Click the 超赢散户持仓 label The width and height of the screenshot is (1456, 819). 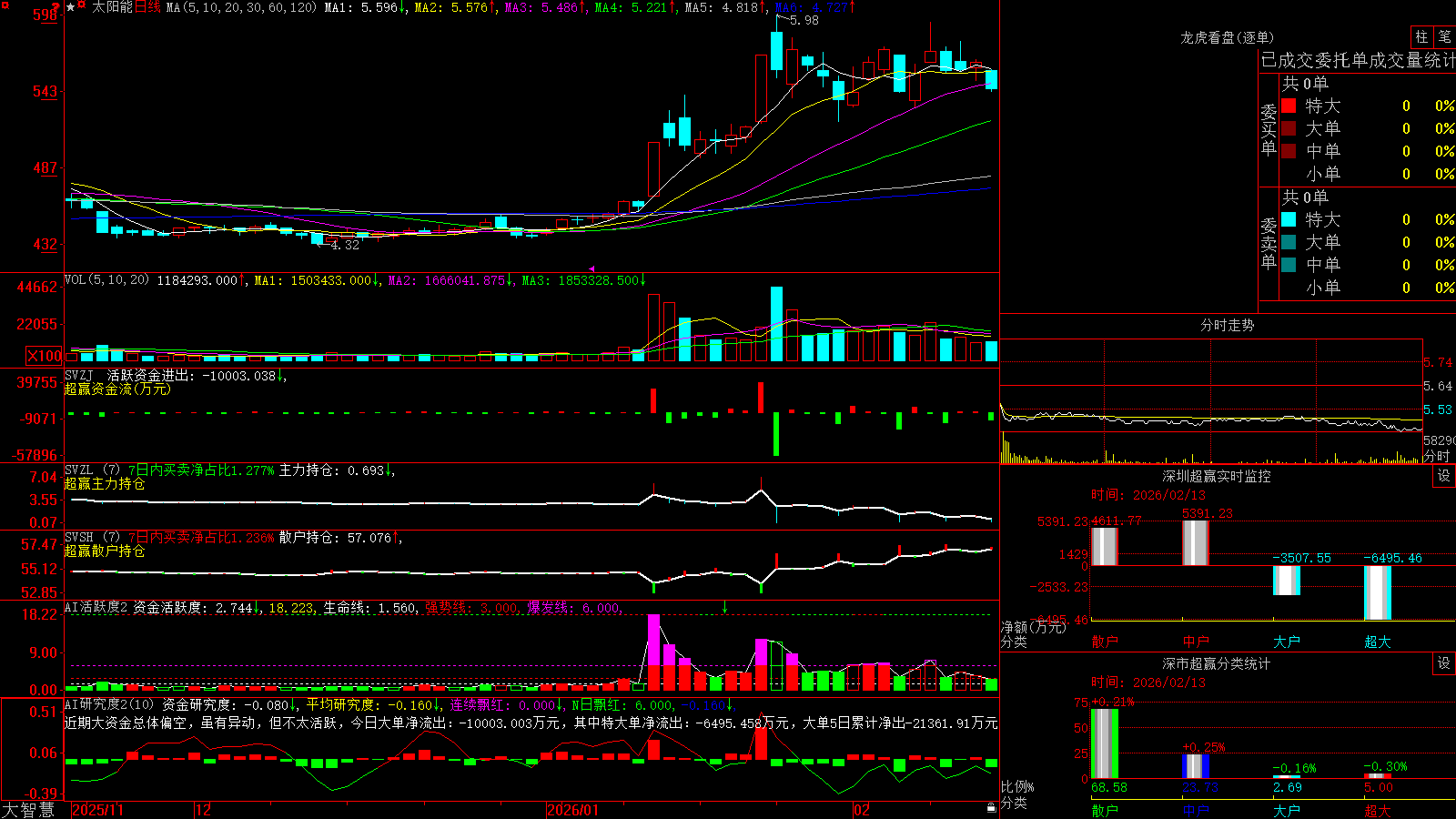tap(105, 551)
